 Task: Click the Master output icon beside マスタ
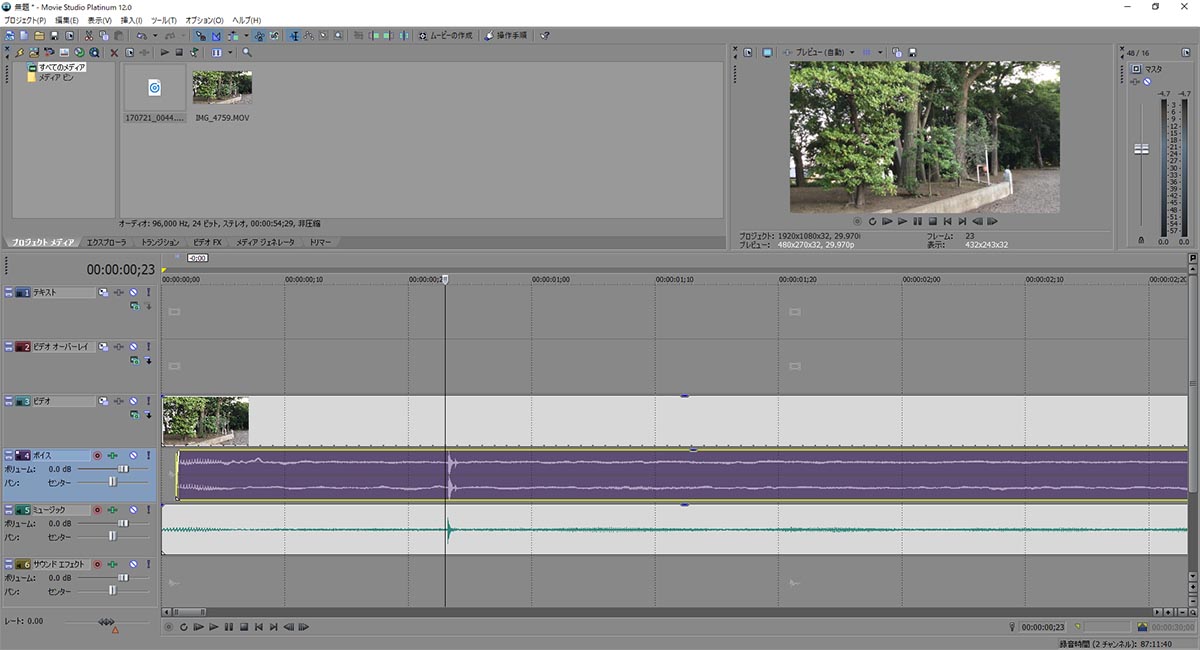[1137, 69]
